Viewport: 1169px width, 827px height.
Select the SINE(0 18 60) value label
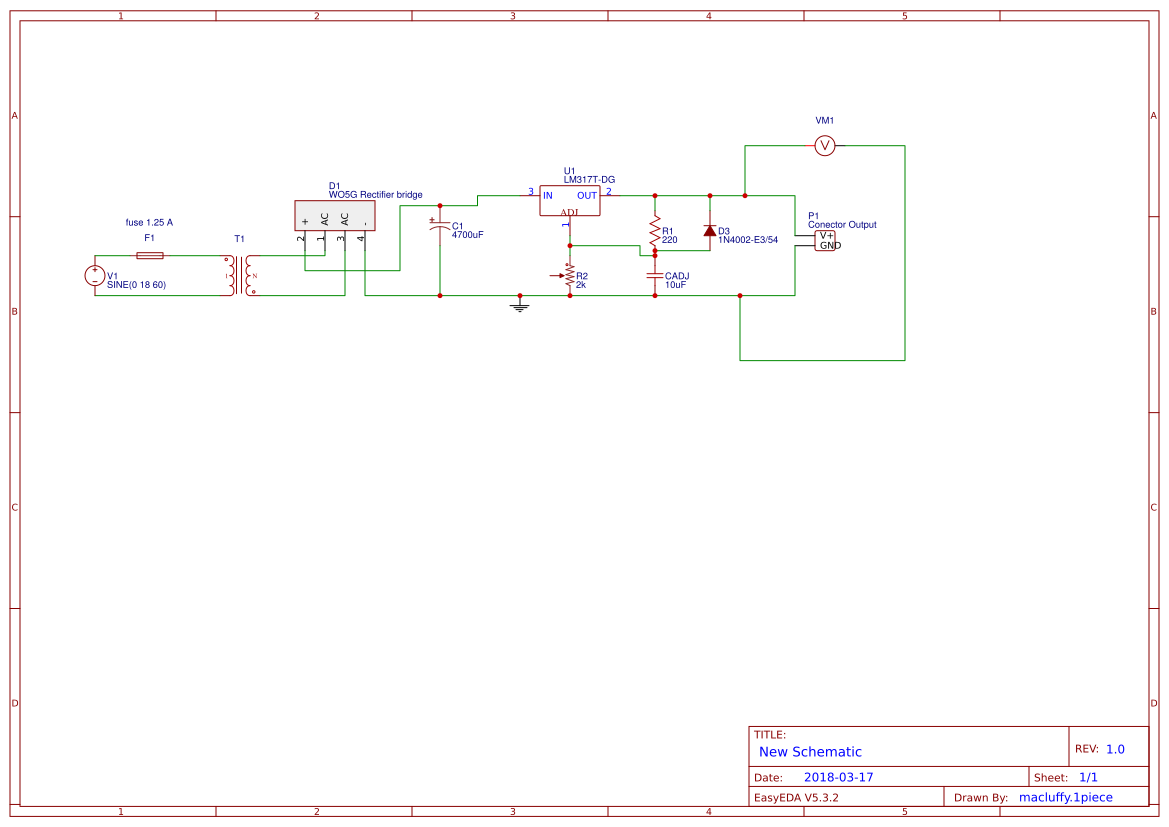click(136, 284)
